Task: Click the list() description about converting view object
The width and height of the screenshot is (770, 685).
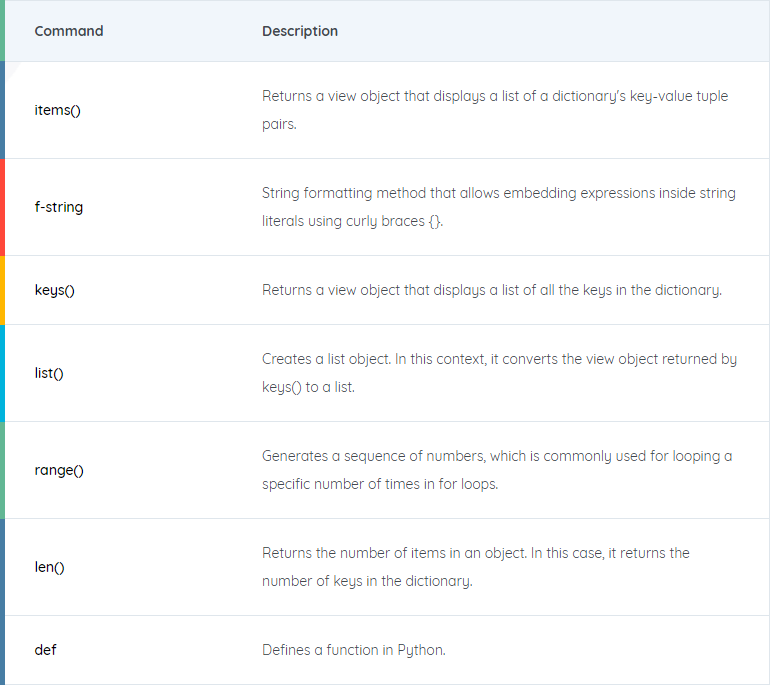Action: (x=499, y=373)
